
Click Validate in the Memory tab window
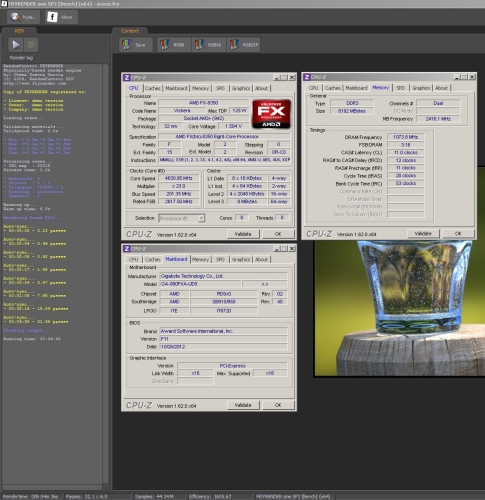423,233
